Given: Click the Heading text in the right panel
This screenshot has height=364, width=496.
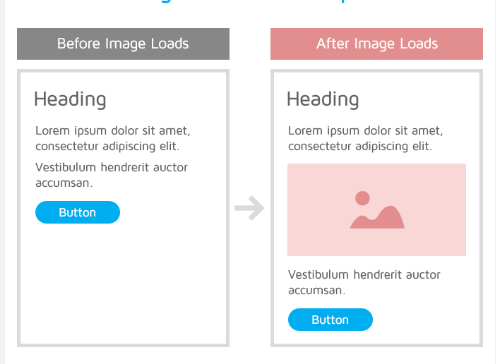Looking at the screenshot, I should click(323, 100).
